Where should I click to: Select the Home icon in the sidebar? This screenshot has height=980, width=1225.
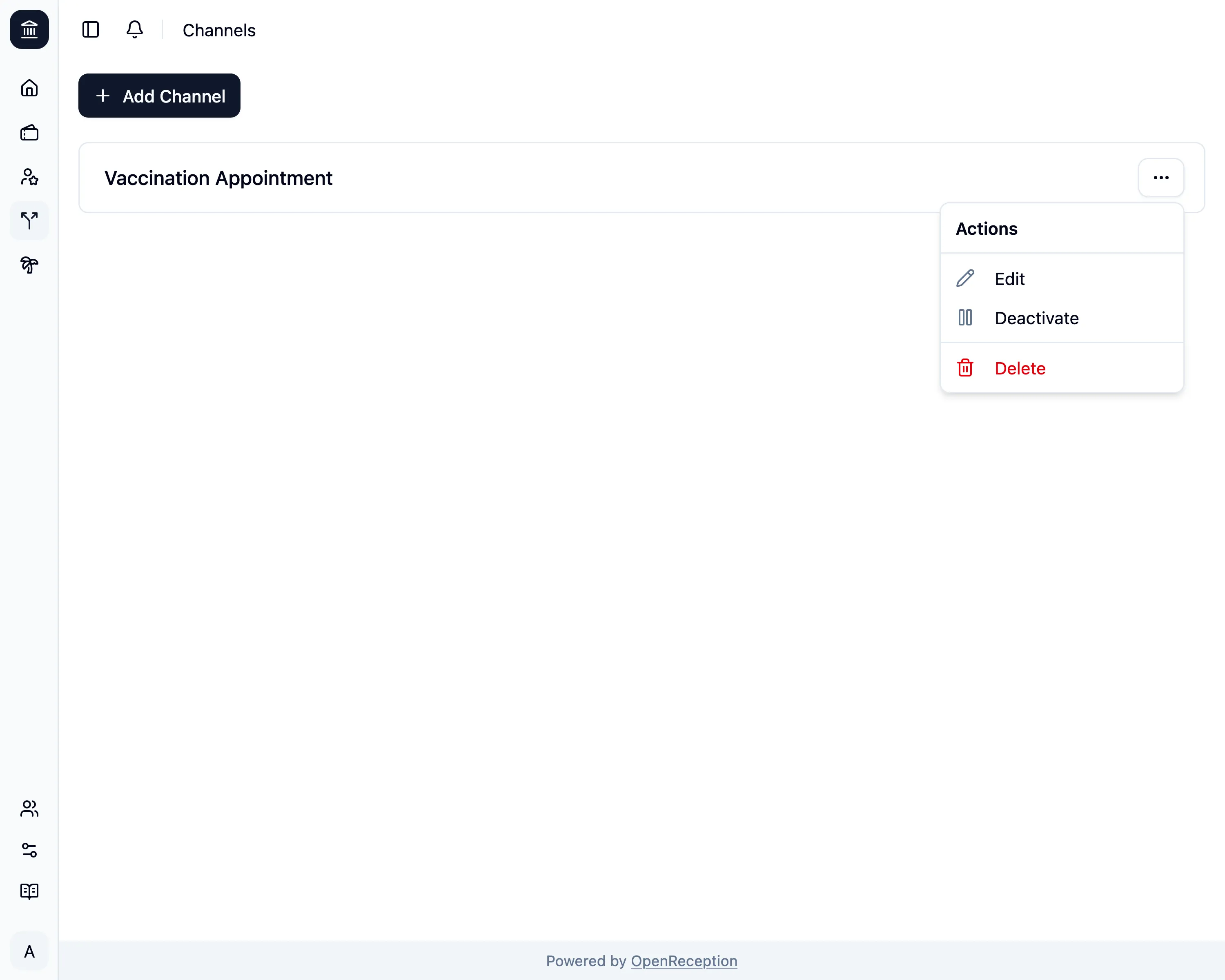pyautogui.click(x=29, y=88)
